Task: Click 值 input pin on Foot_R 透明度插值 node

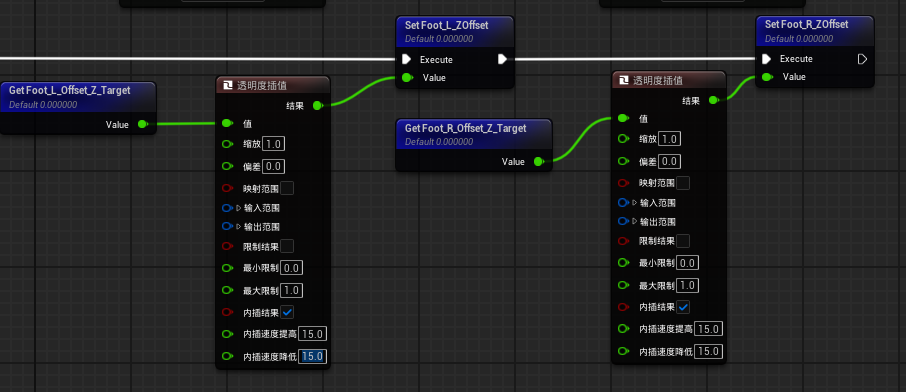Action: point(623,118)
